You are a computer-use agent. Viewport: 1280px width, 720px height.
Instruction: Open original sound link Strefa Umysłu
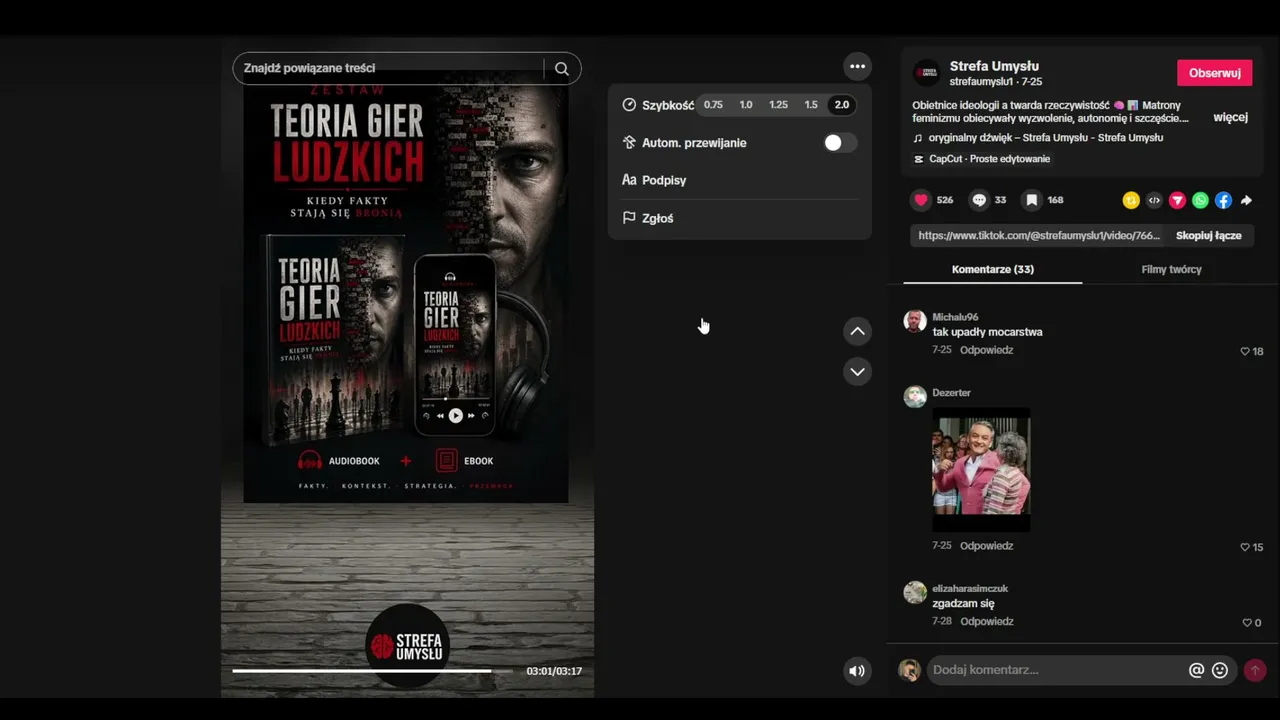point(1046,138)
